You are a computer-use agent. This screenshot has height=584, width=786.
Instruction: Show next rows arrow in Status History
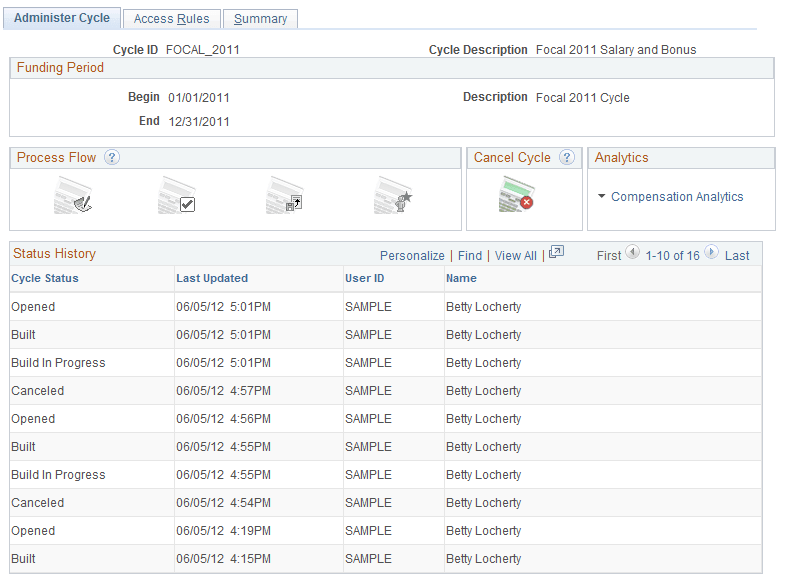click(x=711, y=252)
